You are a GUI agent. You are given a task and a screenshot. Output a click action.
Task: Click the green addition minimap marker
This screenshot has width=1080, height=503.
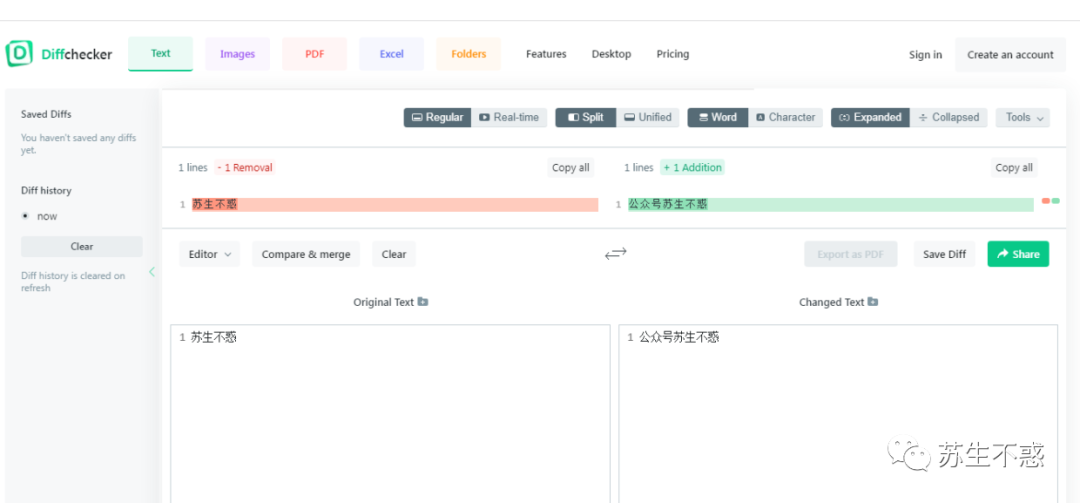1056,201
